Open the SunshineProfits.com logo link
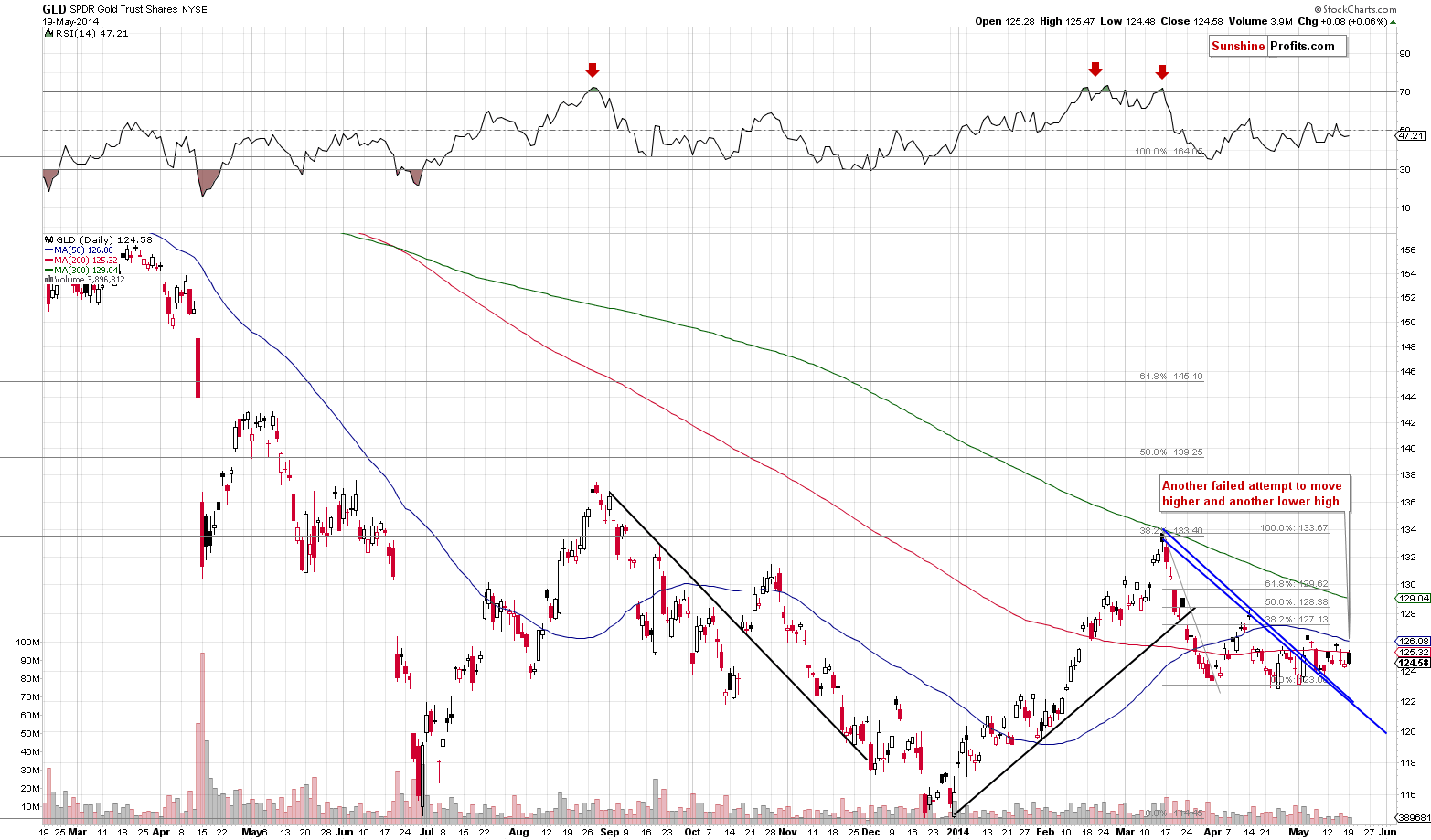Image resolution: width=1431 pixels, height=840 pixels. [1277, 46]
